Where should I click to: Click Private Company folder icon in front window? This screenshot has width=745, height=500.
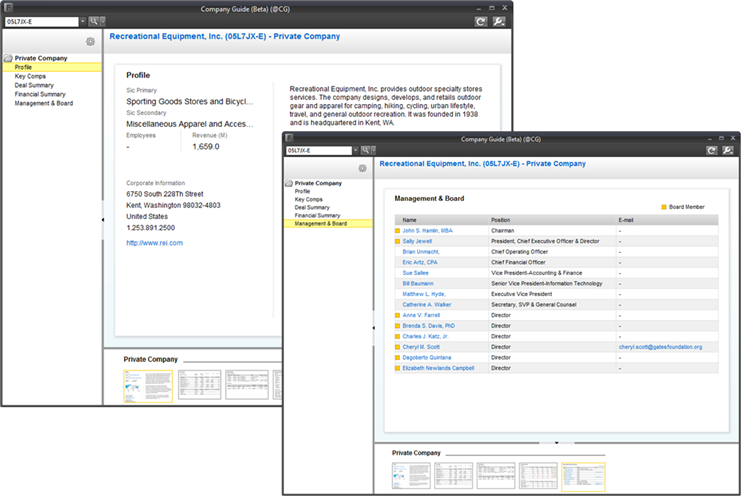tap(289, 183)
